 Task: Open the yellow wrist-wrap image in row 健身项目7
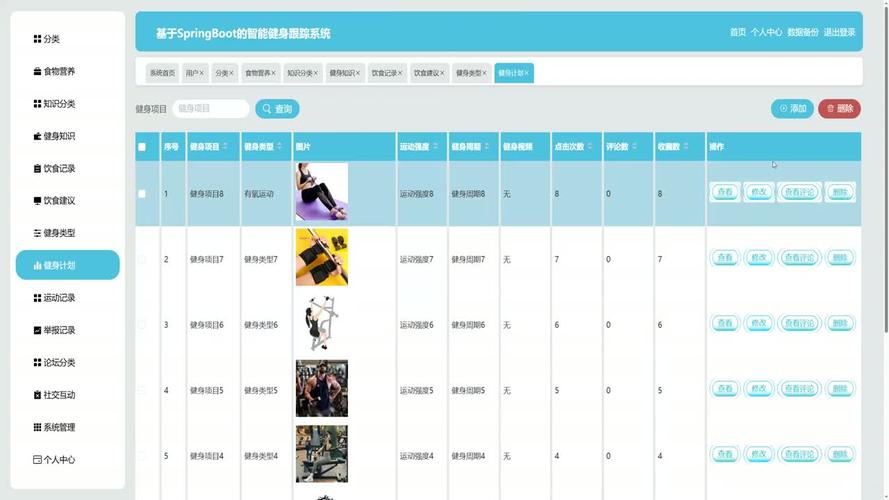pos(322,257)
